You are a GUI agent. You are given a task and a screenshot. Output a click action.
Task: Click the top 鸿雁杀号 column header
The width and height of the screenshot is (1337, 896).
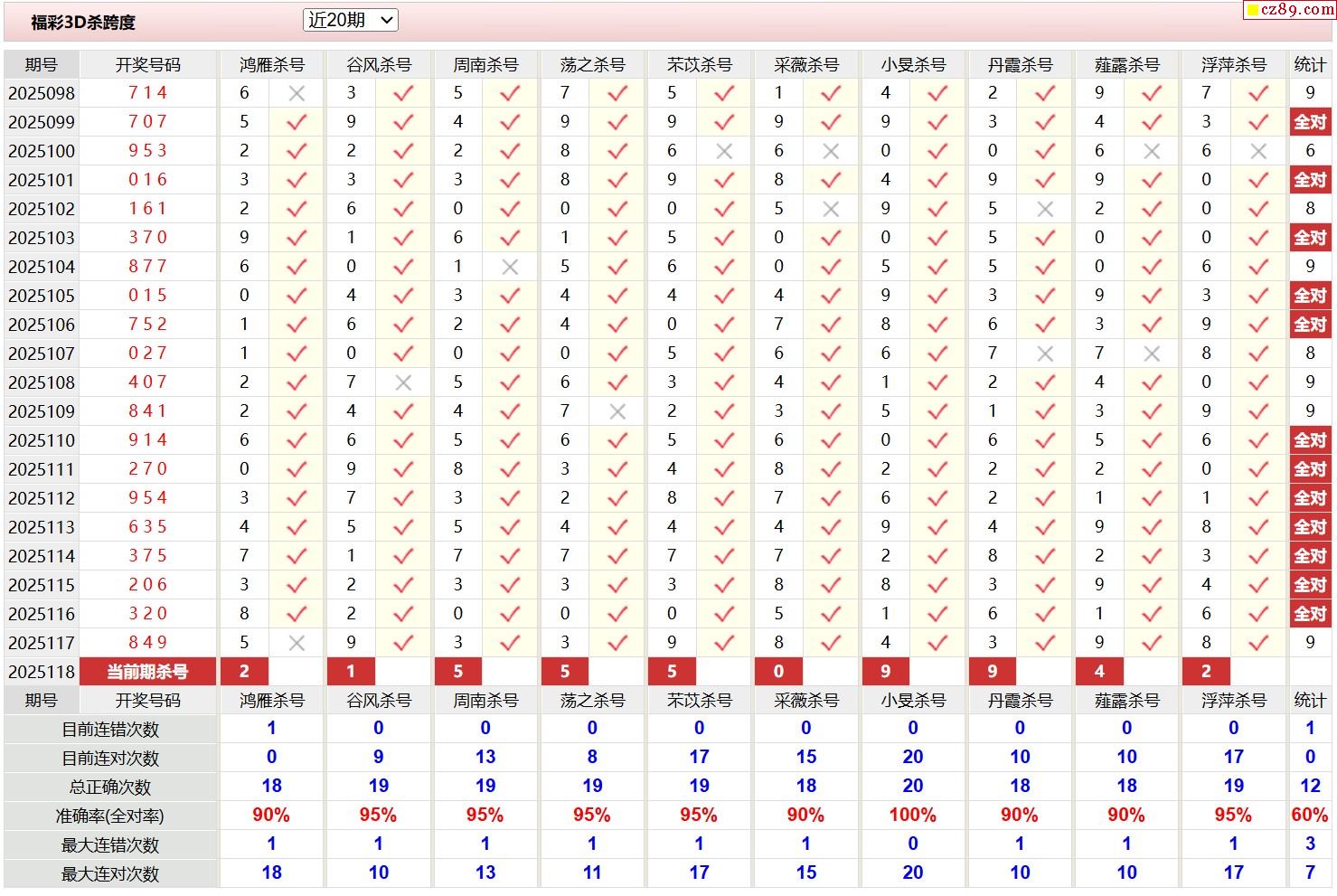click(272, 65)
